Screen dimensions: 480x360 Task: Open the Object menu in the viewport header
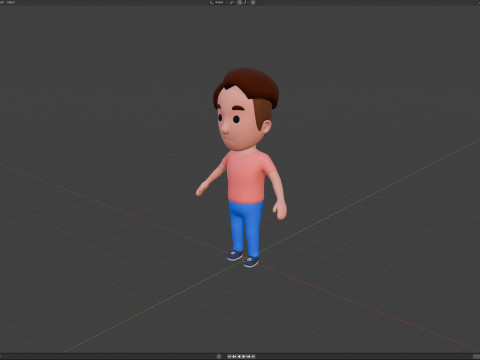(11, 2)
